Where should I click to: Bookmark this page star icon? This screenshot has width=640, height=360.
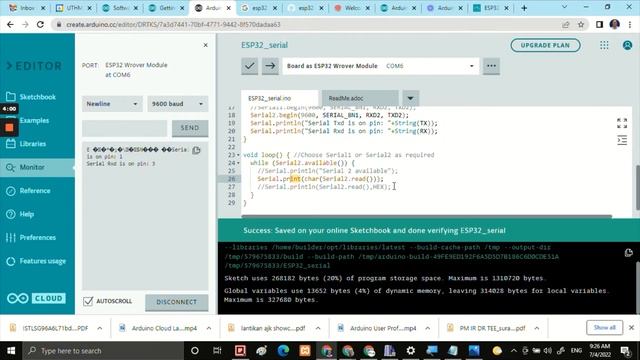[x=581, y=24]
